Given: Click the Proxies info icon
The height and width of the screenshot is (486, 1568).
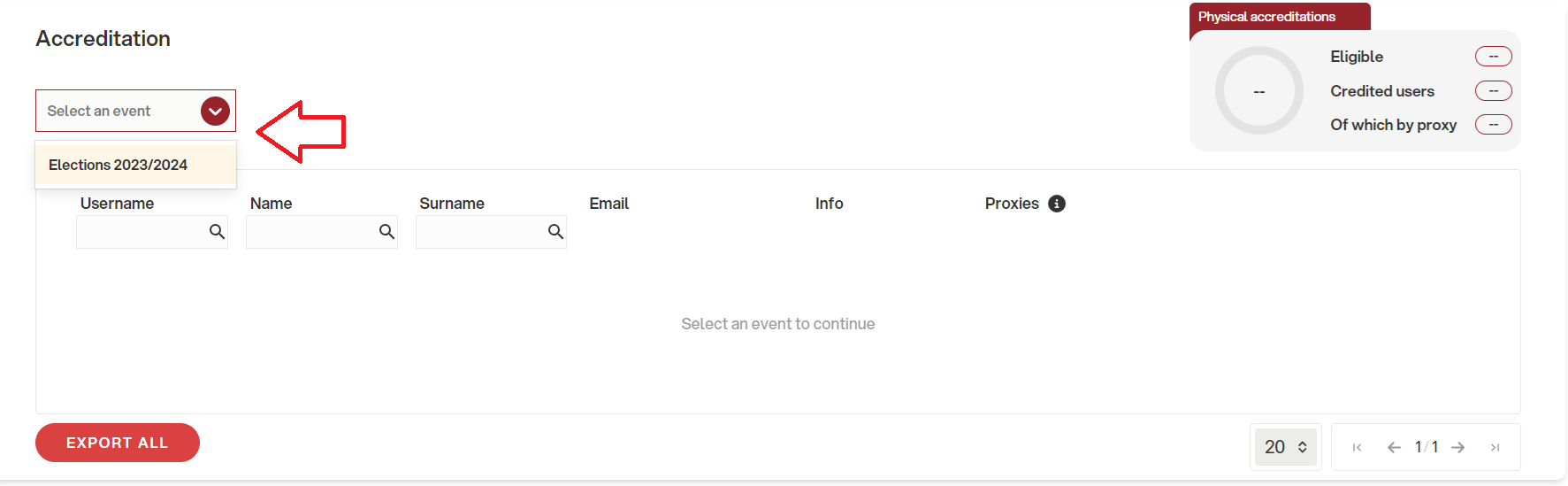Looking at the screenshot, I should pyautogui.click(x=1057, y=204).
